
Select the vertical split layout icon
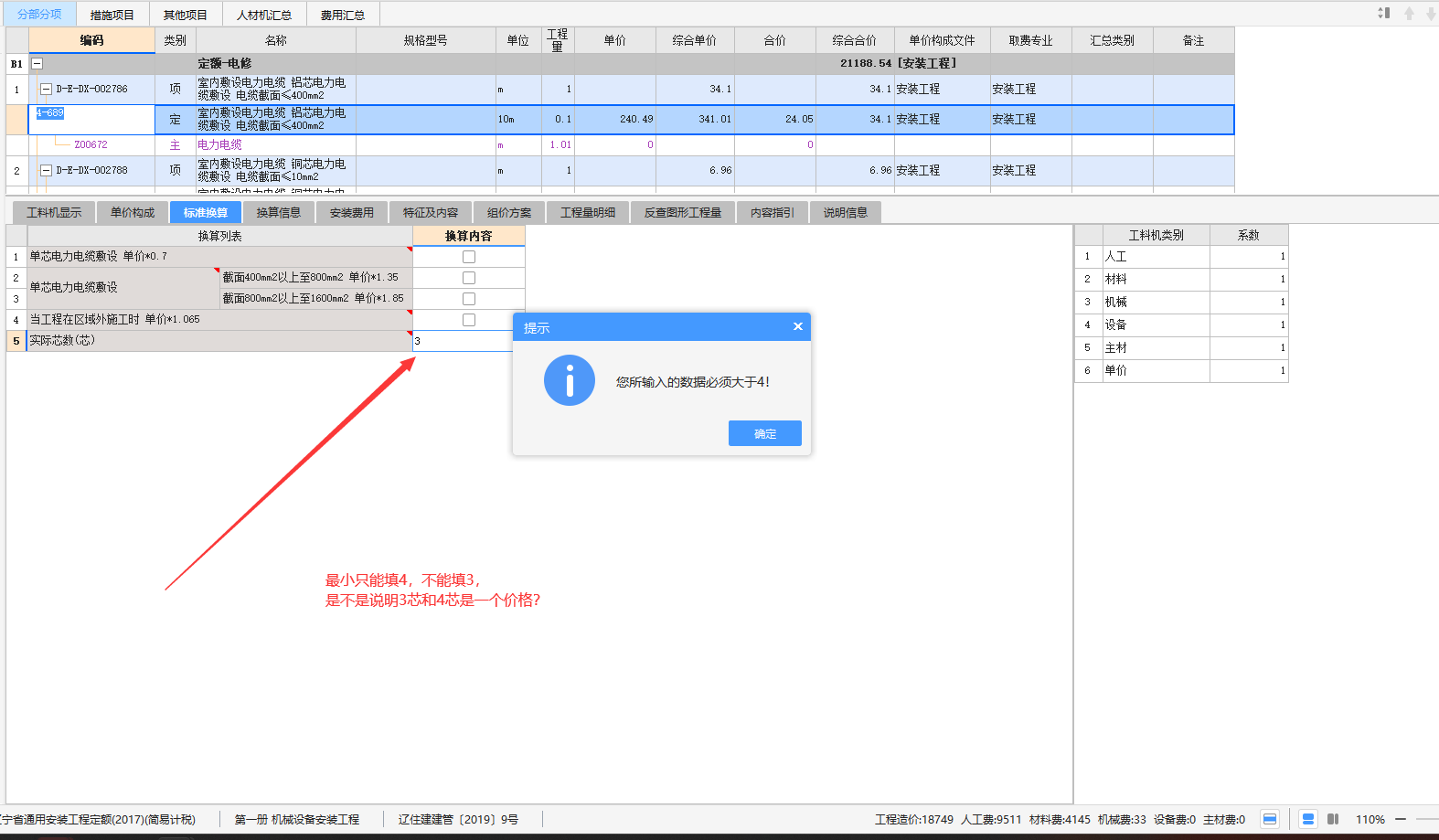click(x=1333, y=819)
